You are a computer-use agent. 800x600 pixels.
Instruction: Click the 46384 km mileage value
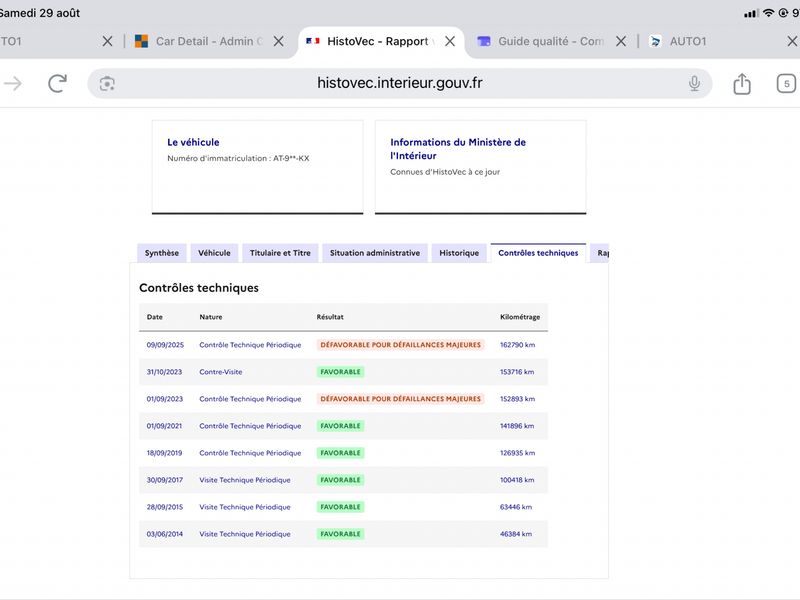coord(516,534)
